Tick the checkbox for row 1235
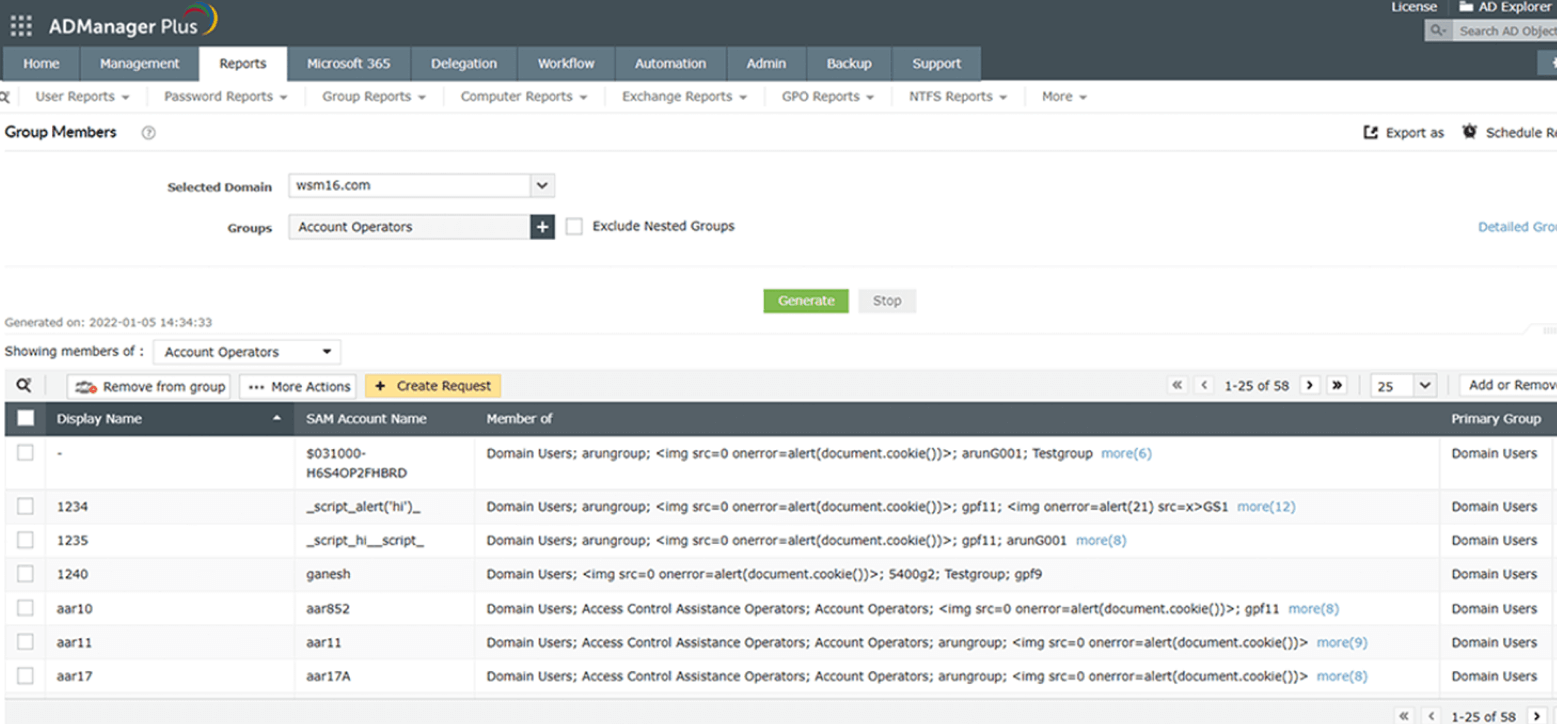1557x724 pixels. point(25,540)
